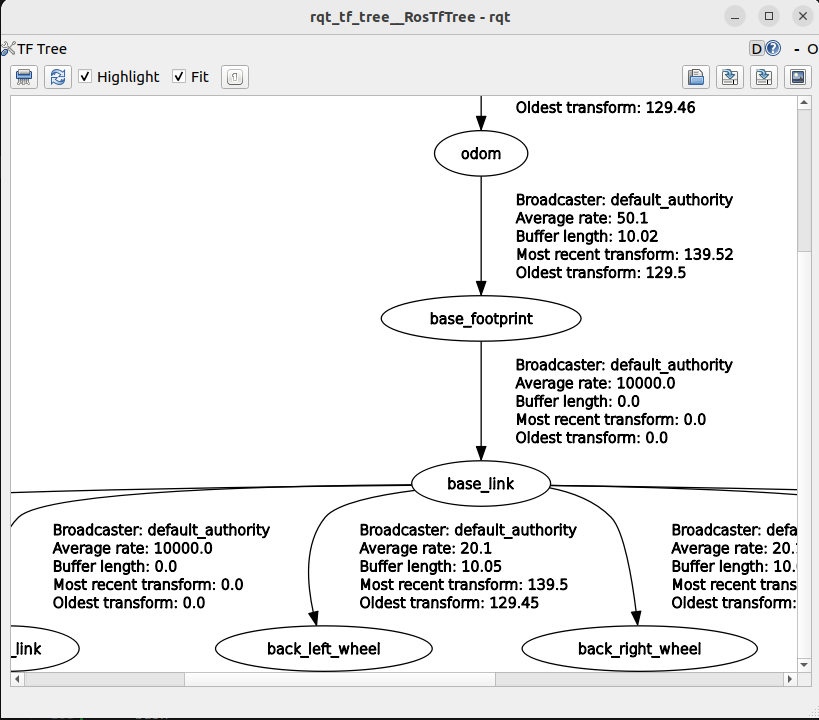Refresh the TF tree graph
Viewport: 819px width, 720px height.
point(57,77)
